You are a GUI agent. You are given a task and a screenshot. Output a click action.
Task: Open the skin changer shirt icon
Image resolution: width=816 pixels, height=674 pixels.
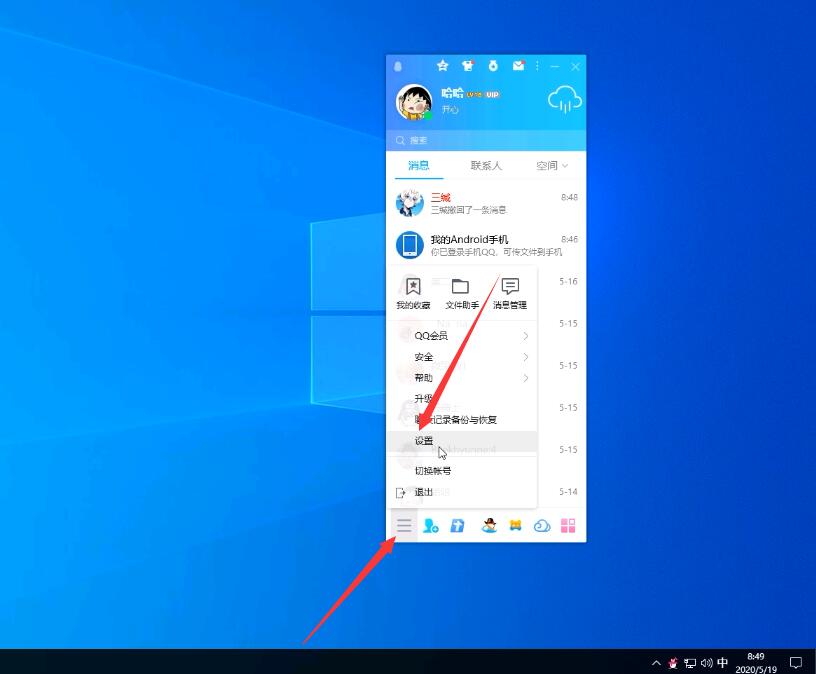click(x=468, y=66)
